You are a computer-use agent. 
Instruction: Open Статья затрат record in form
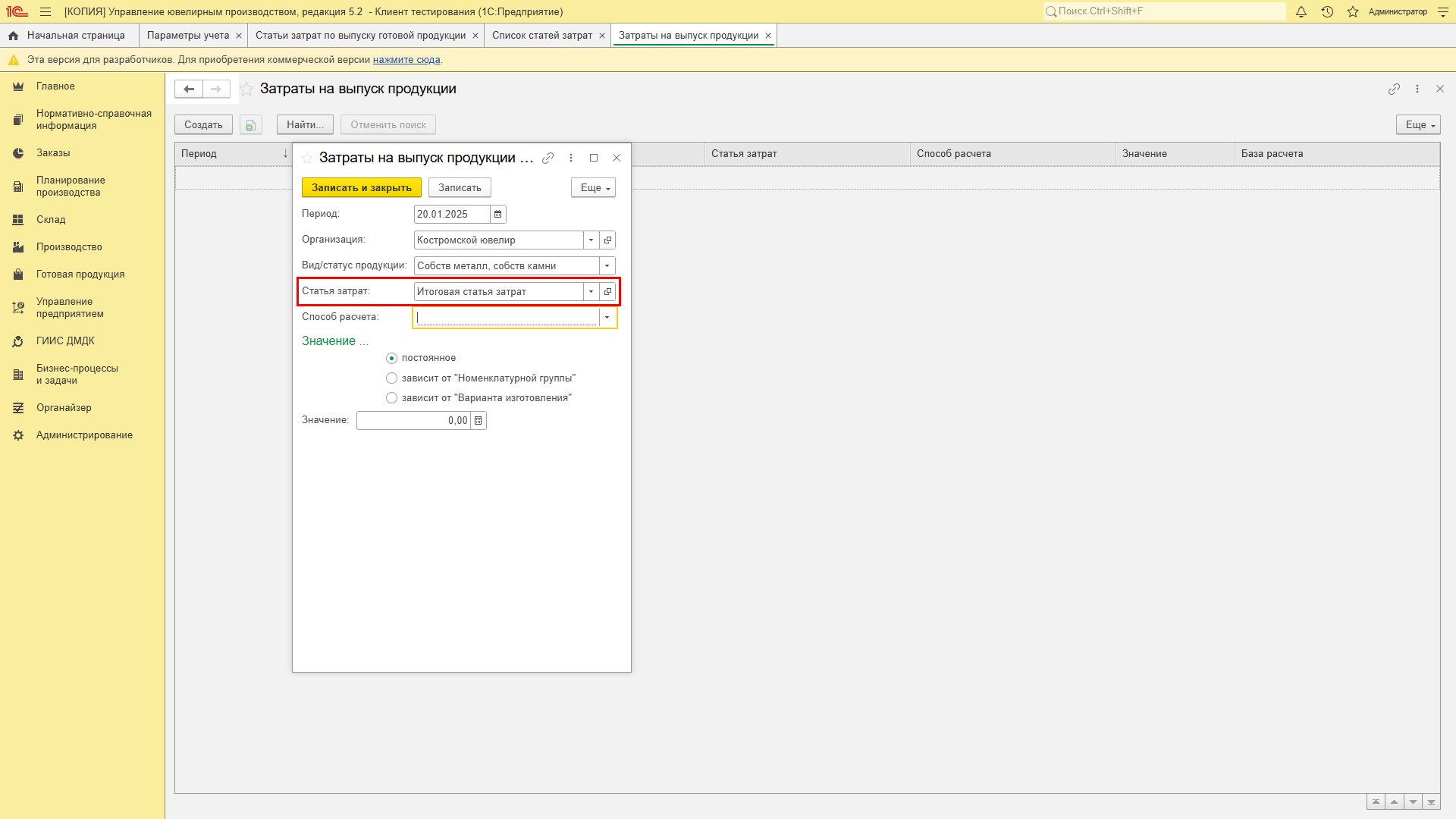[607, 292]
